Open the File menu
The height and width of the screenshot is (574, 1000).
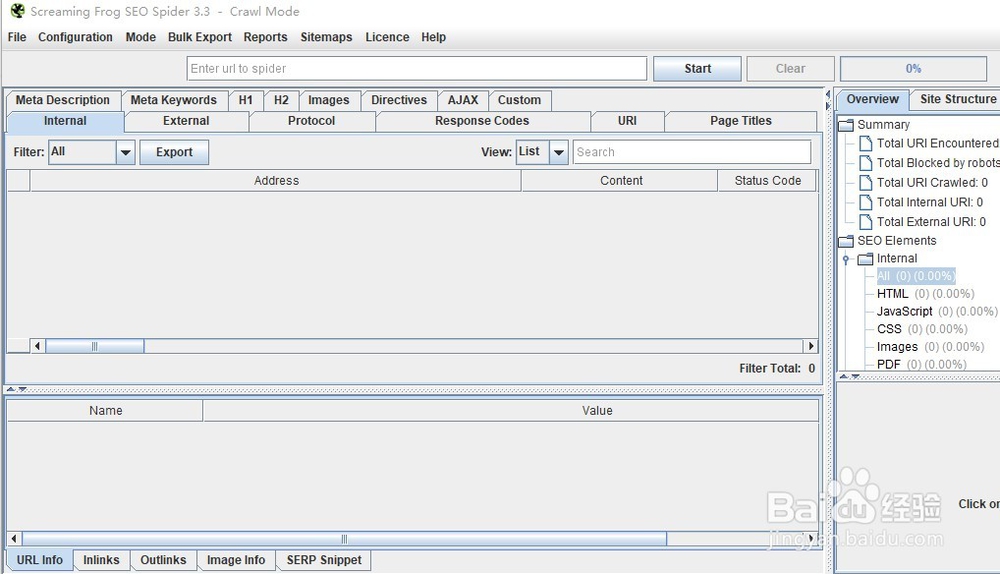pyautogui.click(x=17, y=37)
